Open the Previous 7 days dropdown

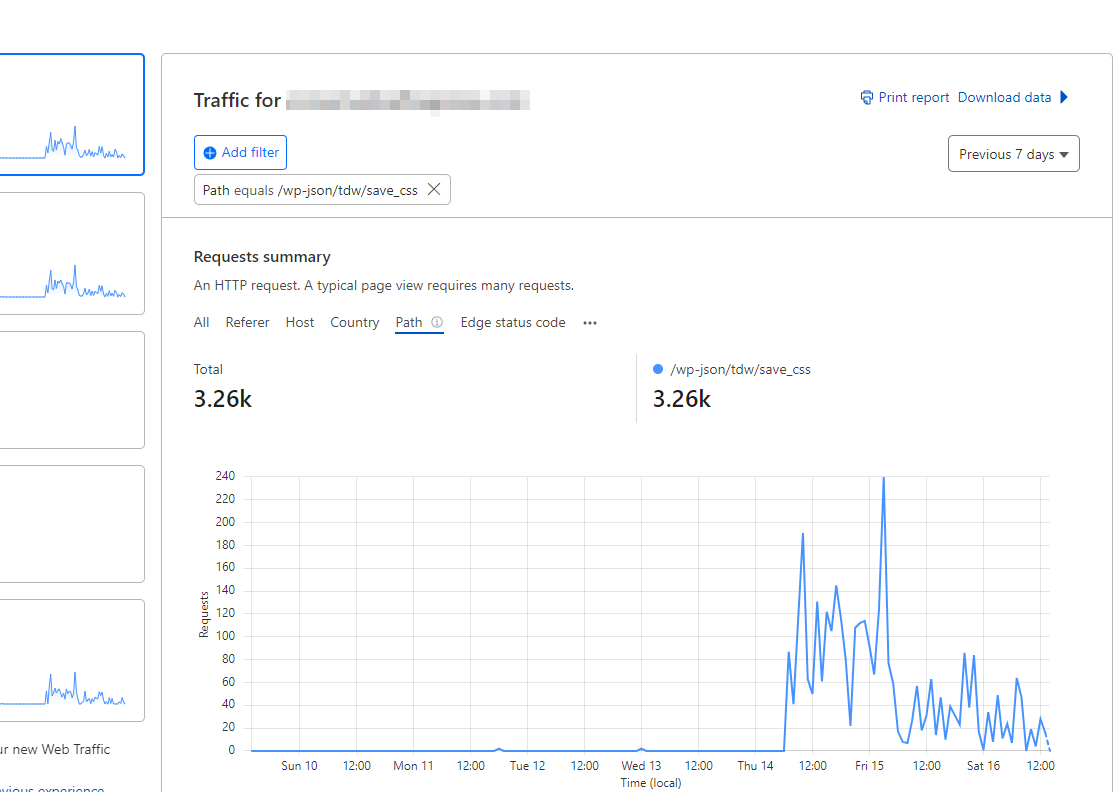click(x=1013, y=154)
